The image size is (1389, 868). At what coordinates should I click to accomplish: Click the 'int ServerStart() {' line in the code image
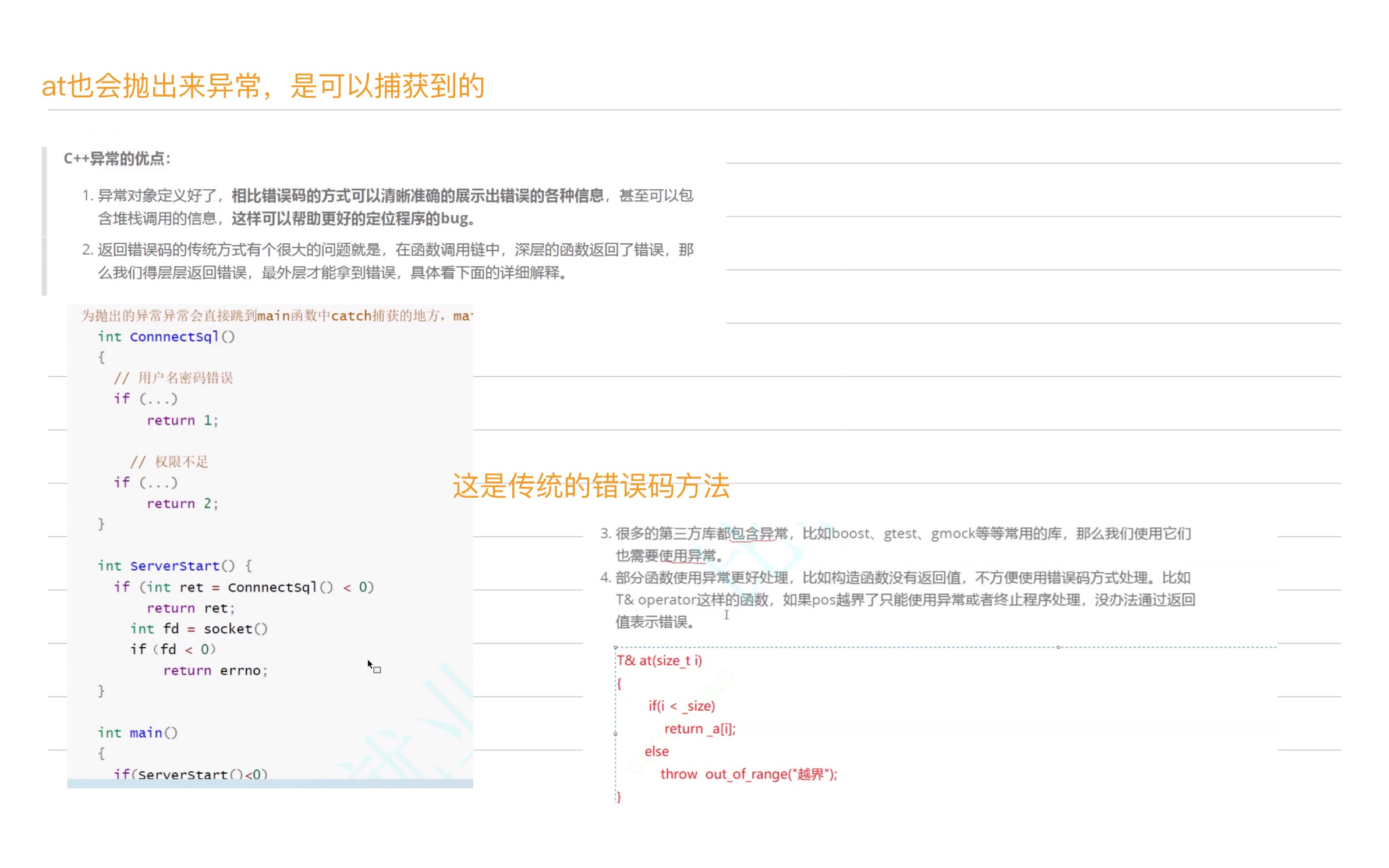point(175,566)
